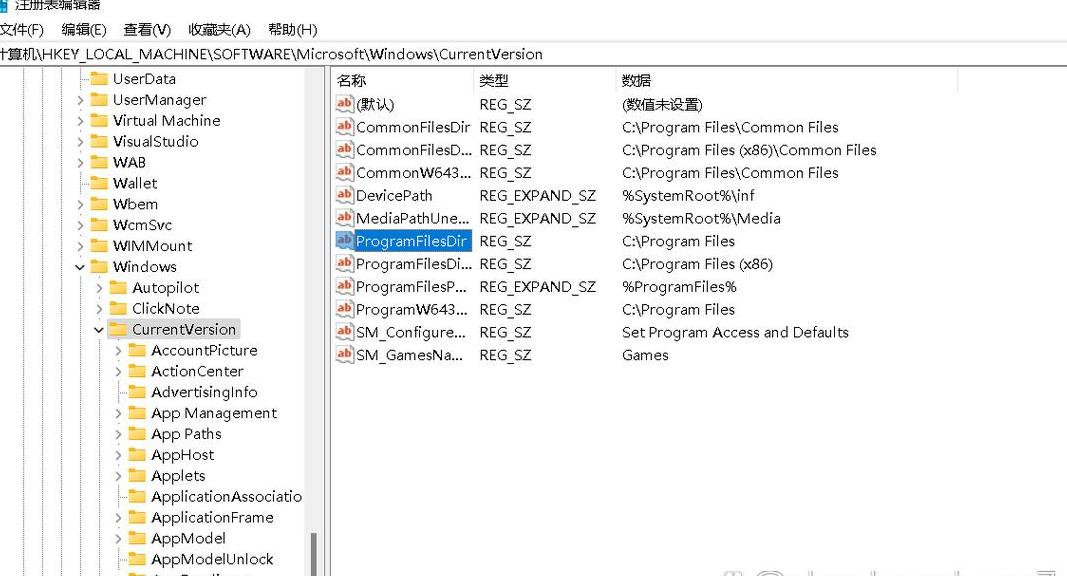This screenshot has height=576, width=1067.
Task: Click the DevicePath string value icon
Action: (345, 195)
